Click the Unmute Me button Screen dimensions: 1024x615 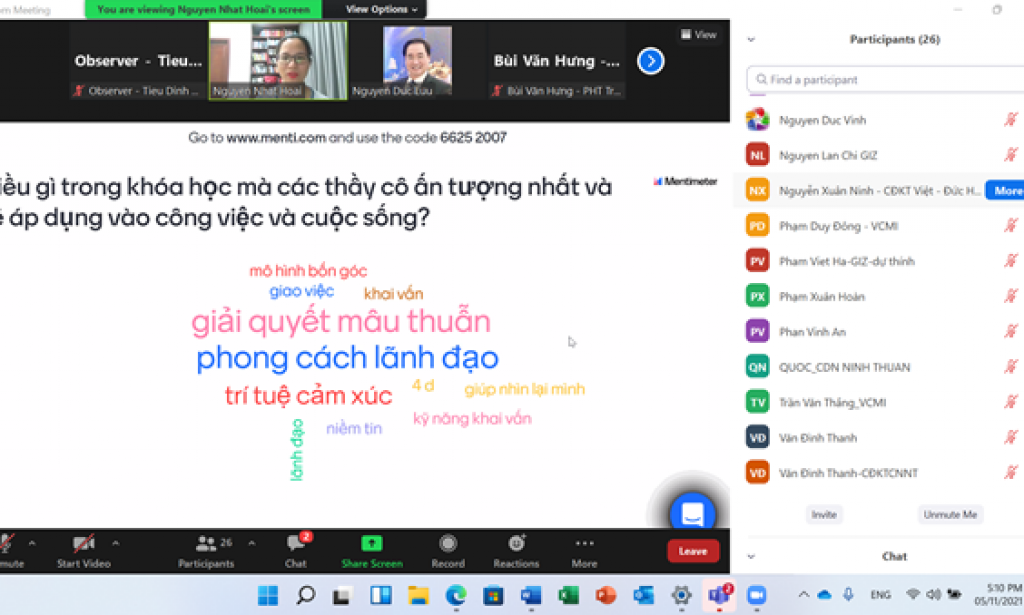(949, 514)
